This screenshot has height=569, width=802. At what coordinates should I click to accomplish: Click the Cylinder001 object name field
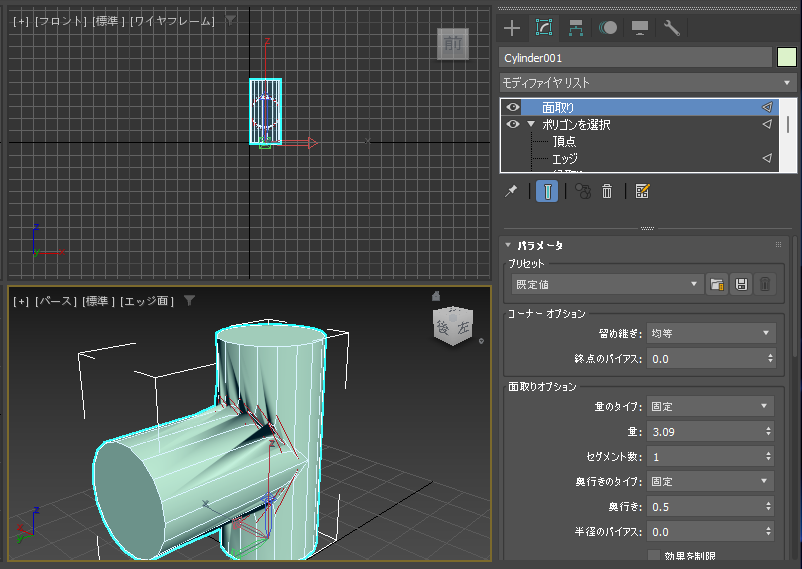635,58
